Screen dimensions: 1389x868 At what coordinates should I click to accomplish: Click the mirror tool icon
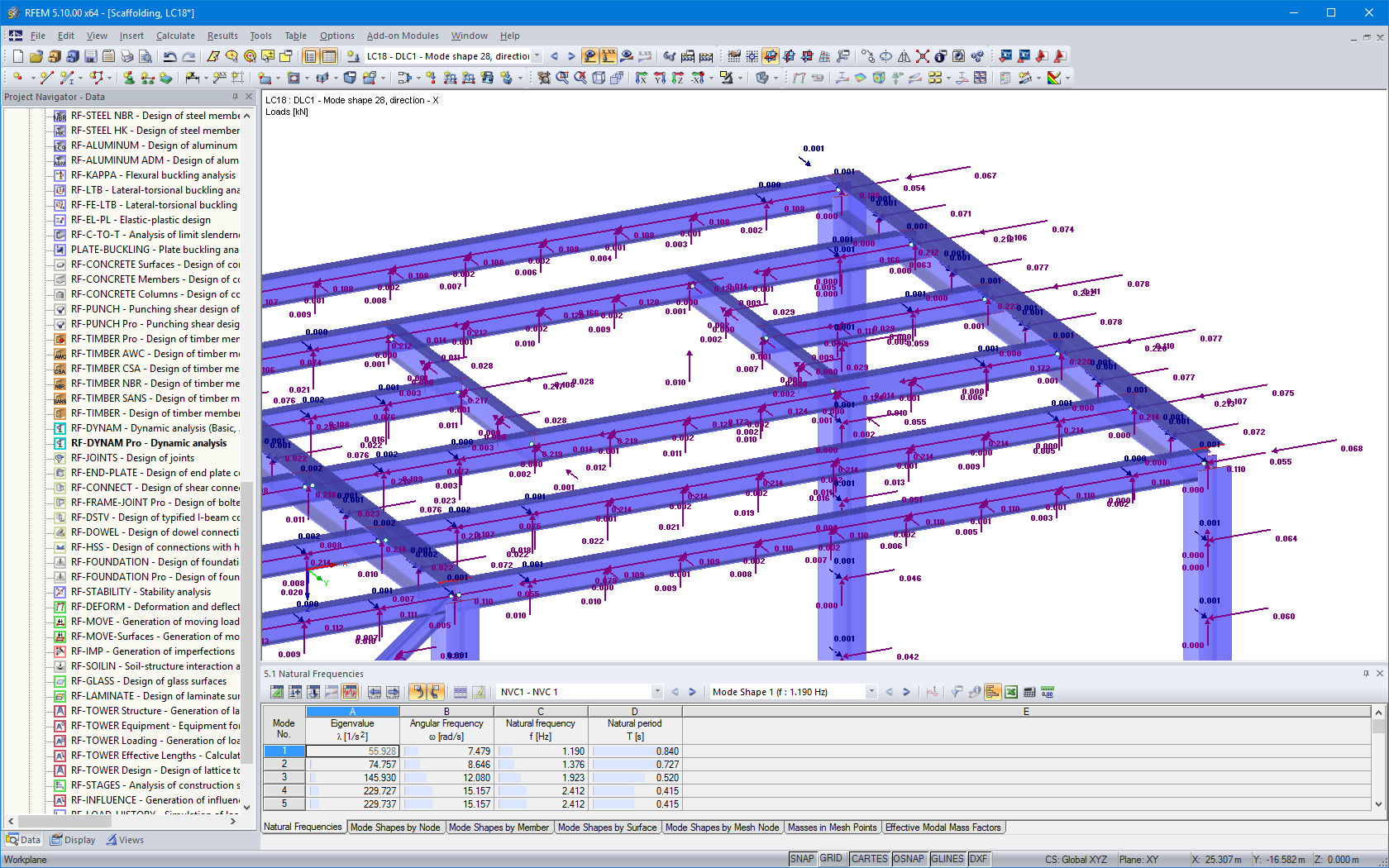pyautogui.click(x=904, y=56)
